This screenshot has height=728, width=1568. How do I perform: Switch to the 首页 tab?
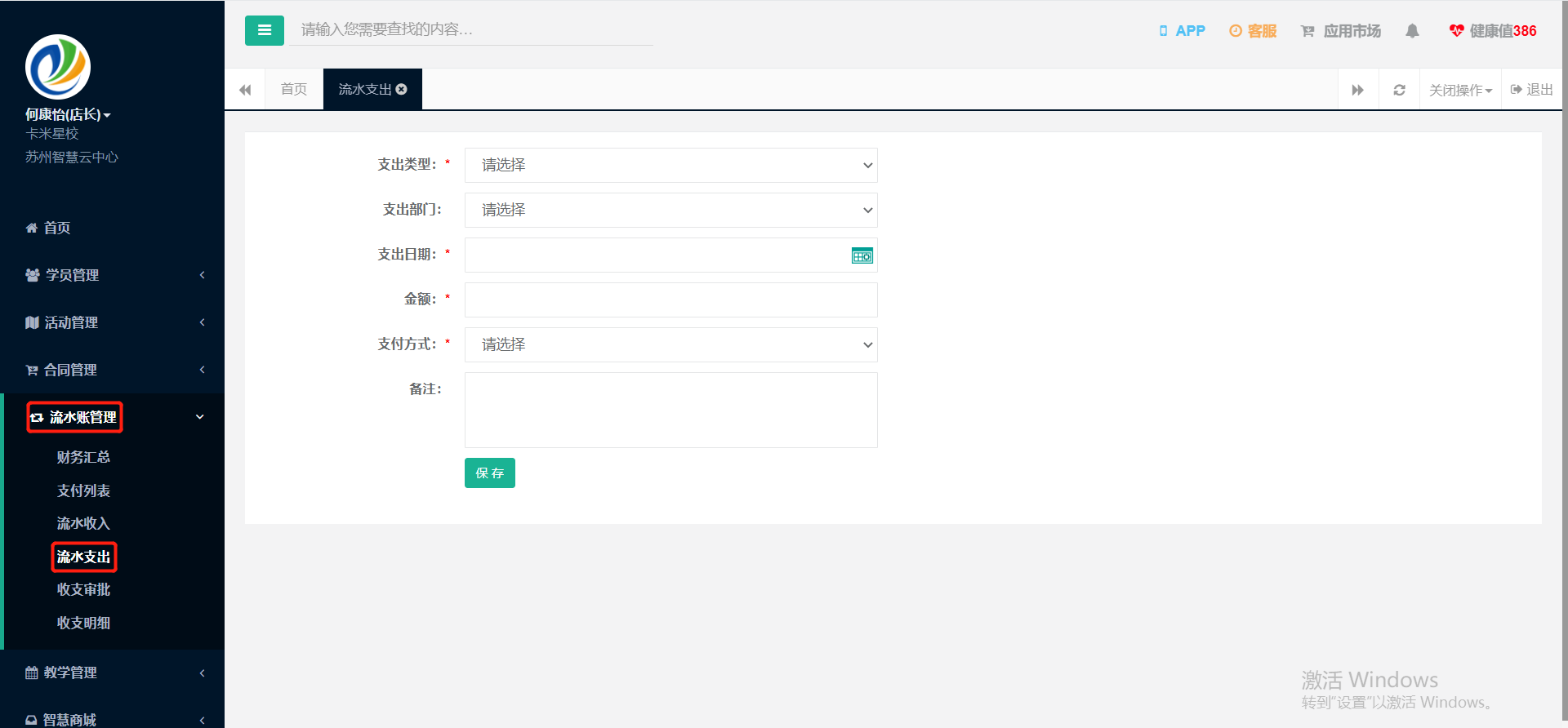tap(294, 89)
